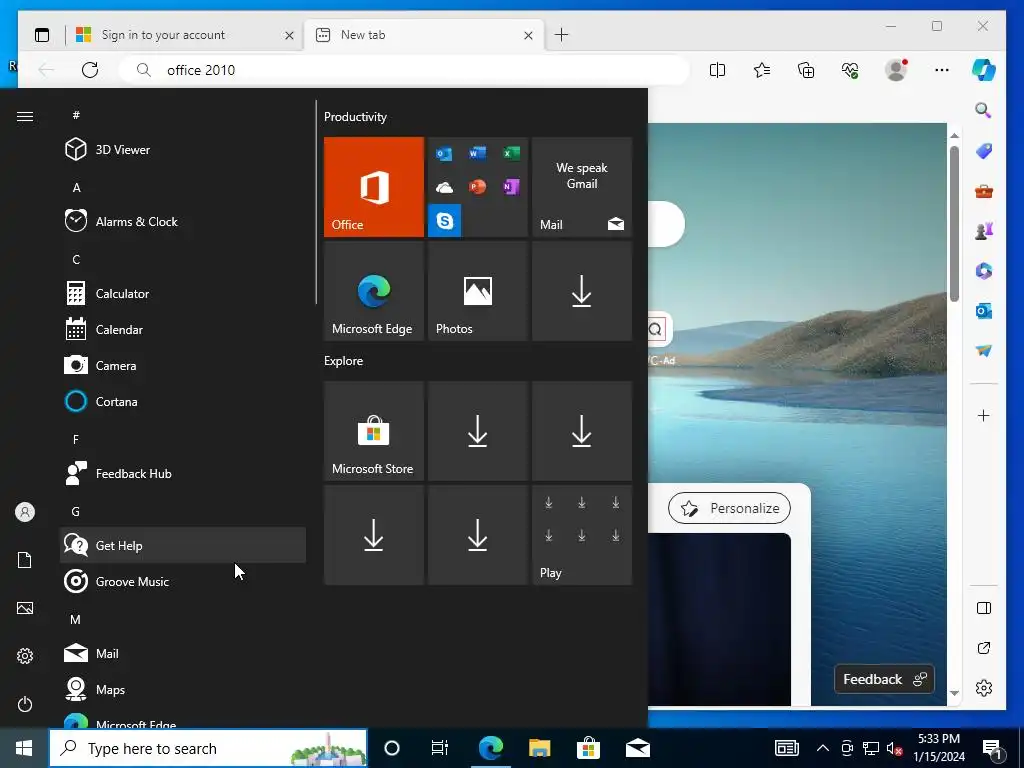Show hidden tray icons chevron
Viewport: 1024px width, 768px height.
click(x=823, y=748)
